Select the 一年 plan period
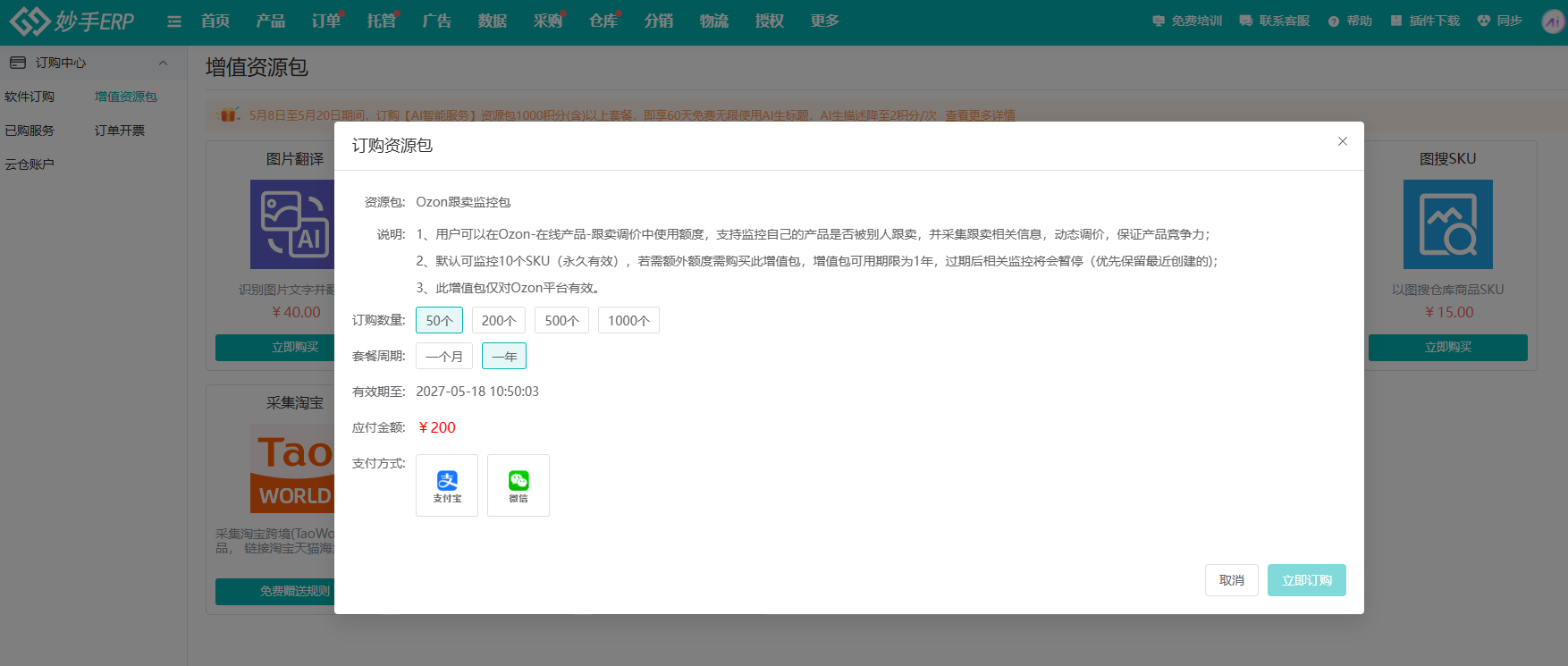 pos(504,356)
